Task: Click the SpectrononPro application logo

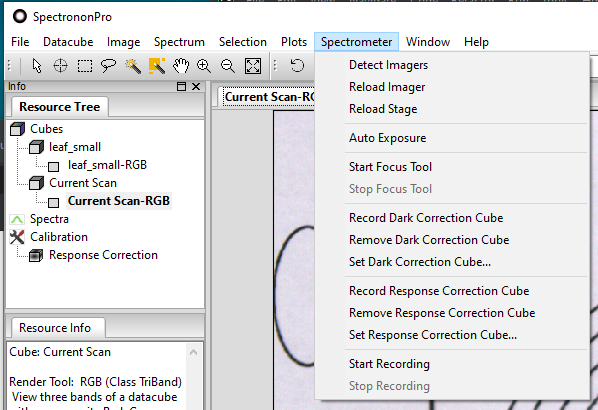Action: (x=19, y=16)
